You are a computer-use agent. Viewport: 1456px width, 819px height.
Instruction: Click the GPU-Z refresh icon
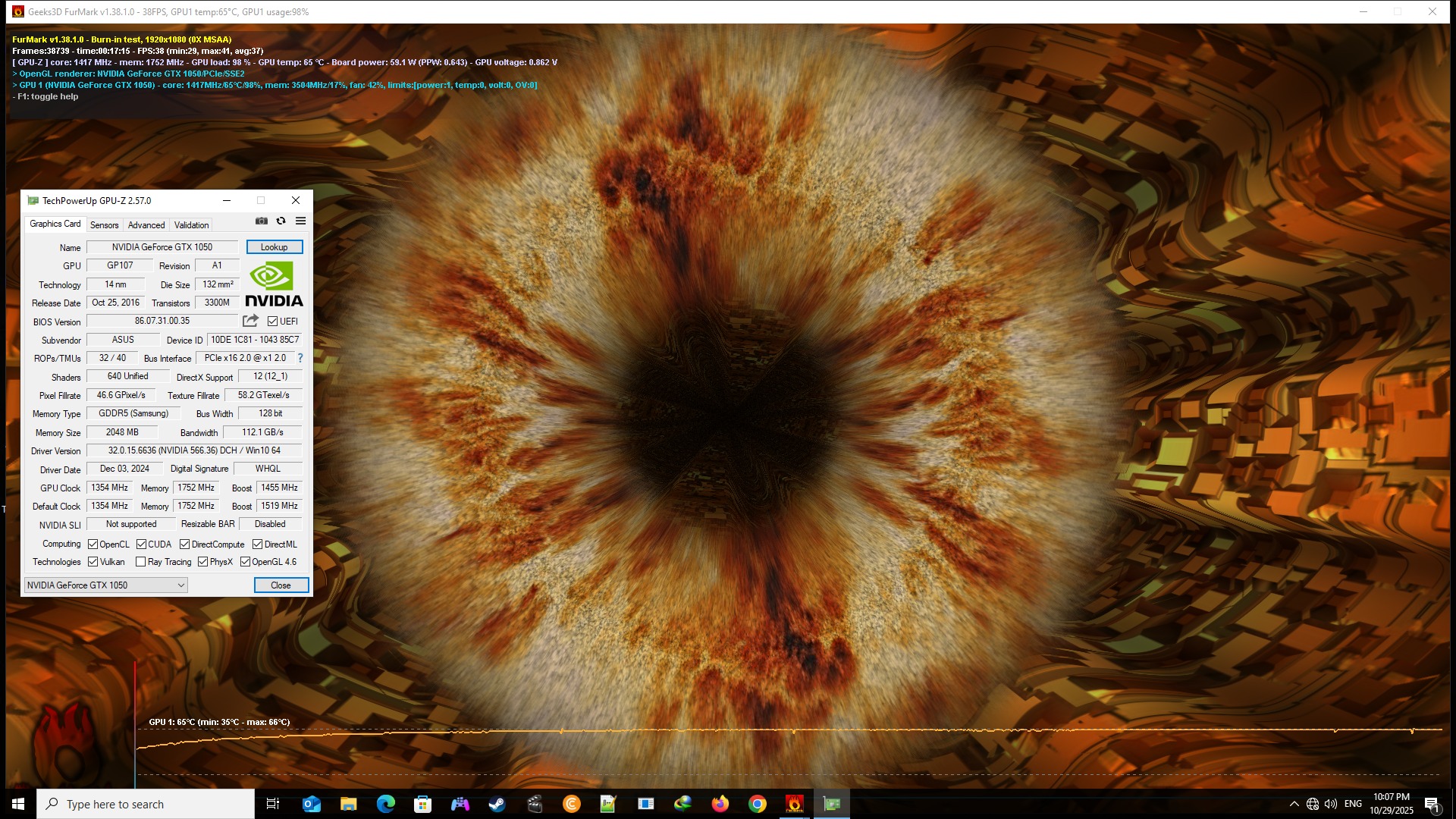pos(281,221)
